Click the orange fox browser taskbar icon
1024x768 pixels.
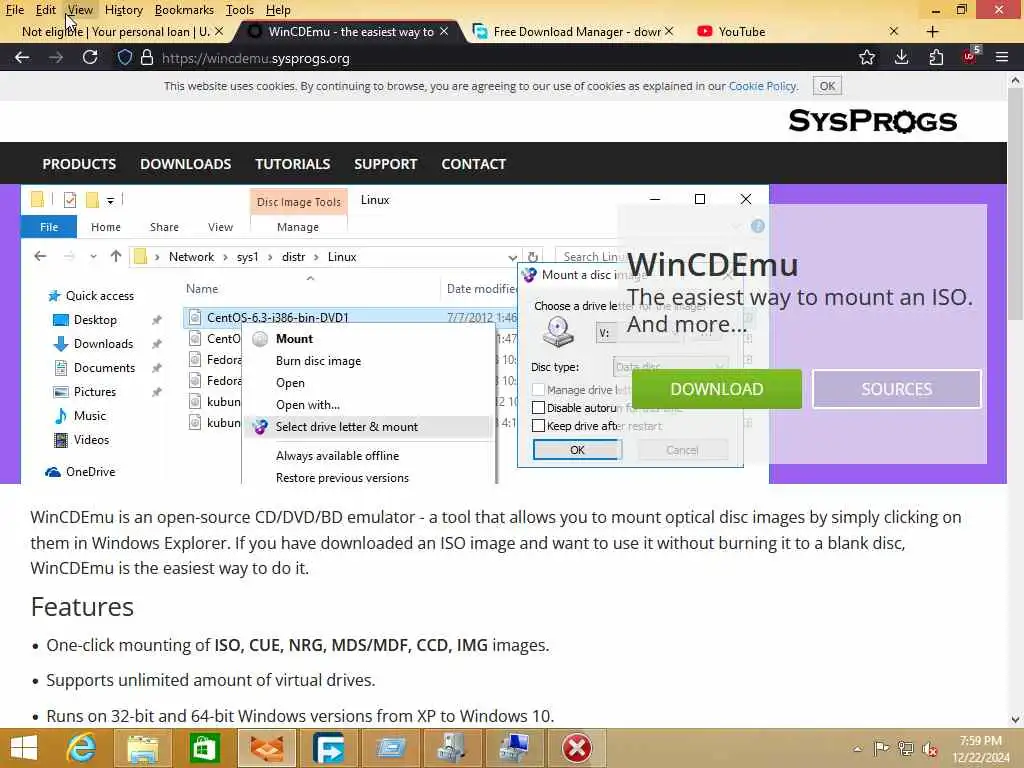click(266, 748)
